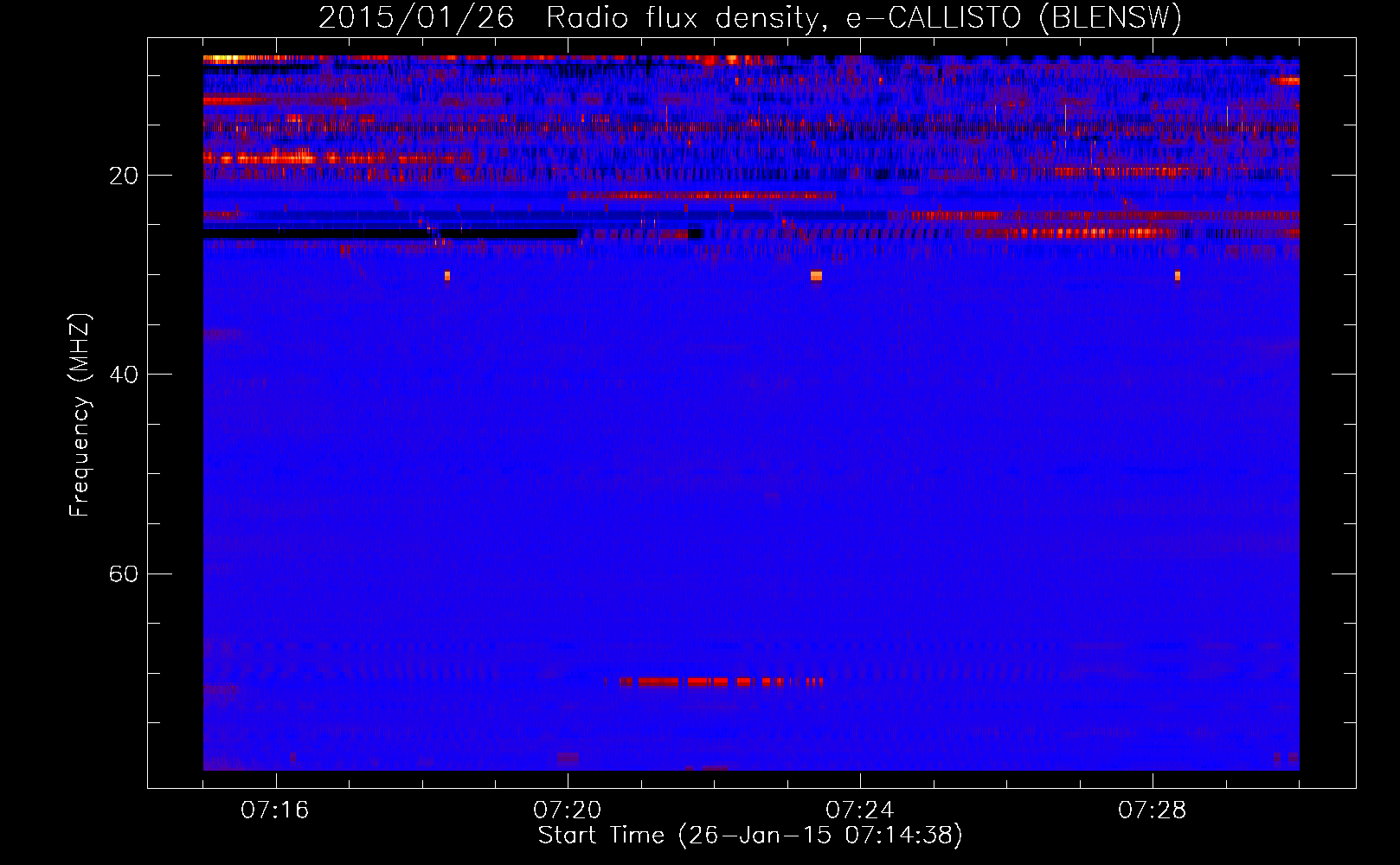Click the orange spot just after 07:28 at 30 MHz
The image size is (1400, 865).
1178,276
